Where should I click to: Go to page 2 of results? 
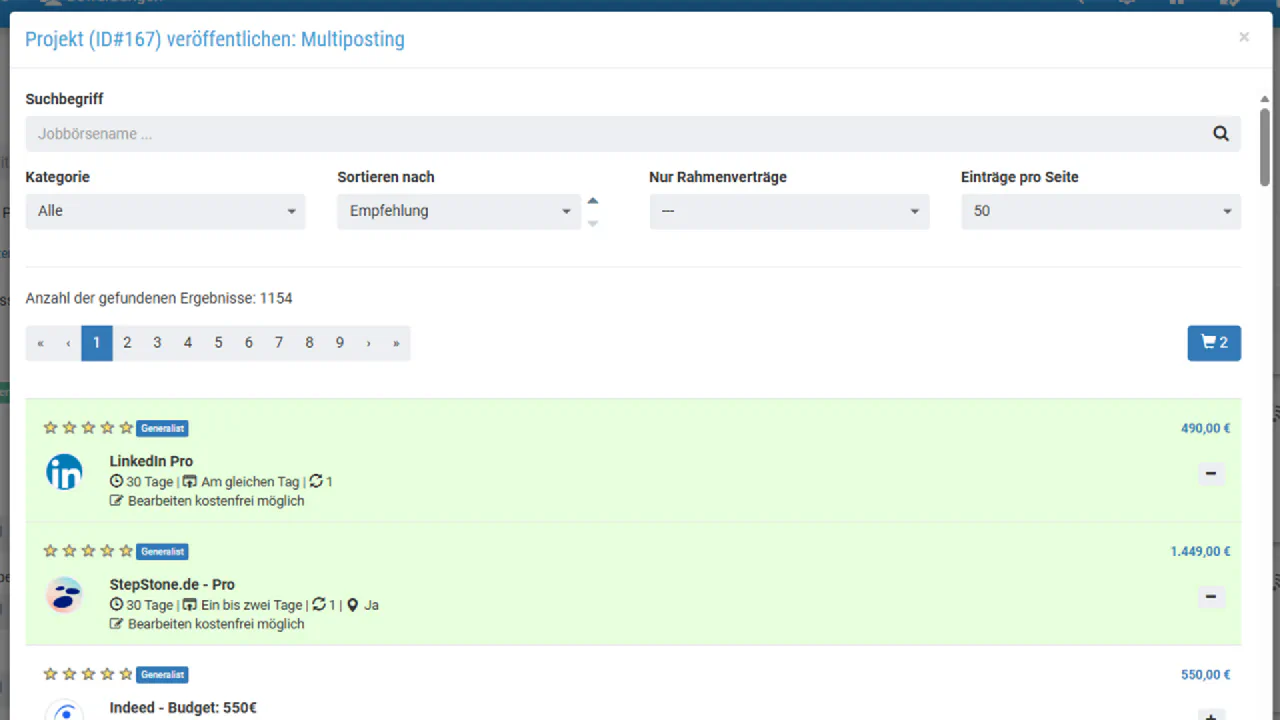tap(127, 343)
